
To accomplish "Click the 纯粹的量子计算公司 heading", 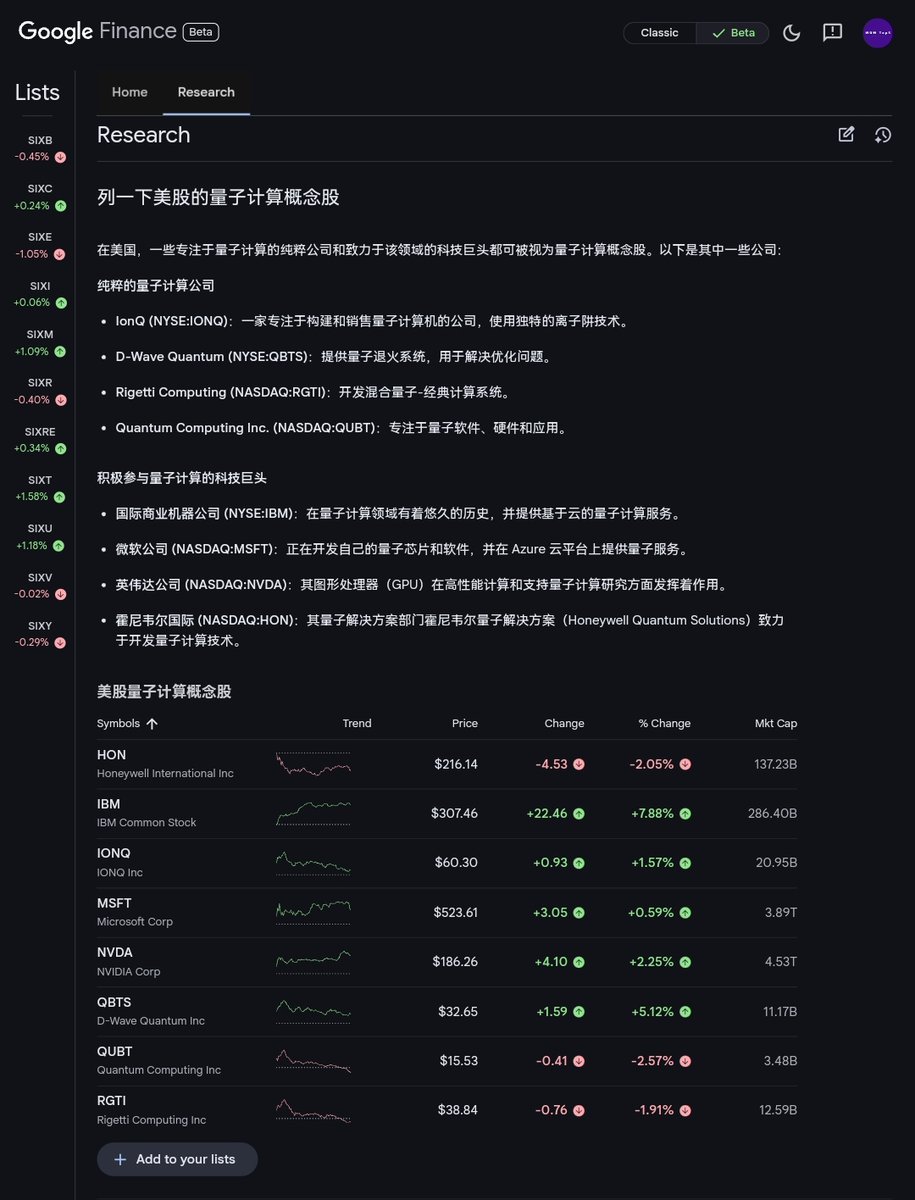I will coord(156,285).
